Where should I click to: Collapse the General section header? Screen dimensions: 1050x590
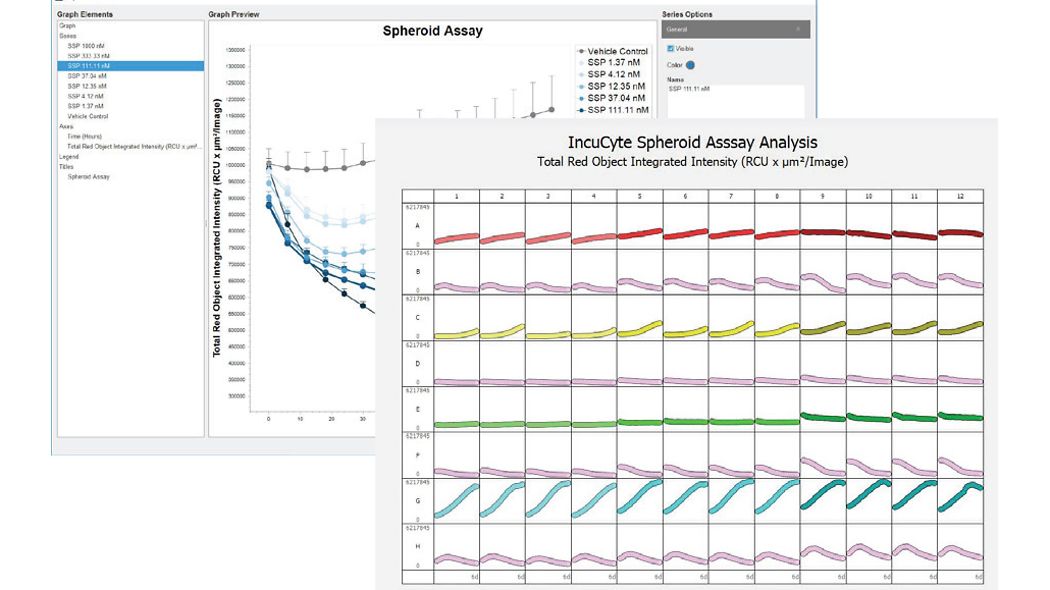point(736,30)
